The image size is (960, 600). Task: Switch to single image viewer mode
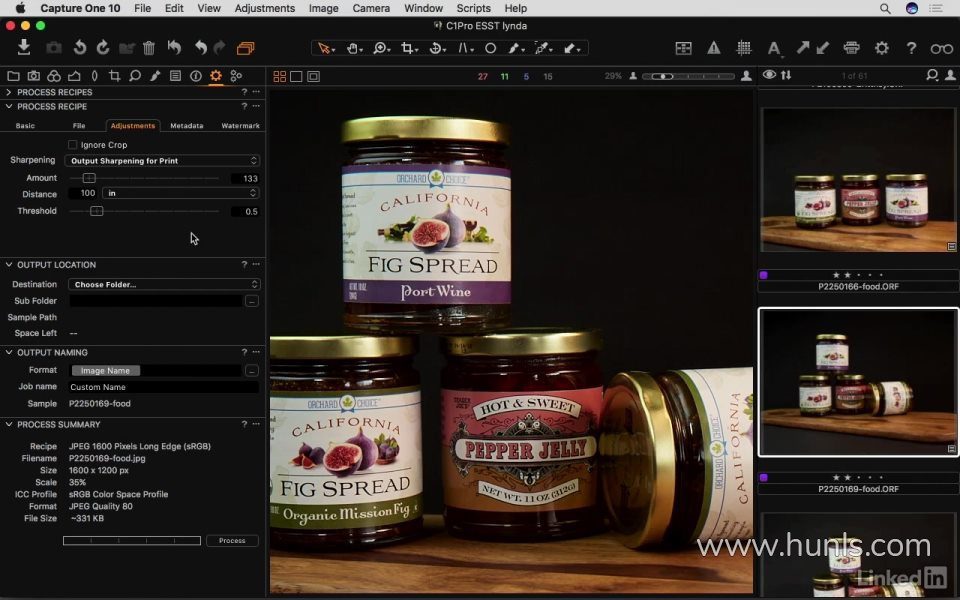click(x=297, y=76)
